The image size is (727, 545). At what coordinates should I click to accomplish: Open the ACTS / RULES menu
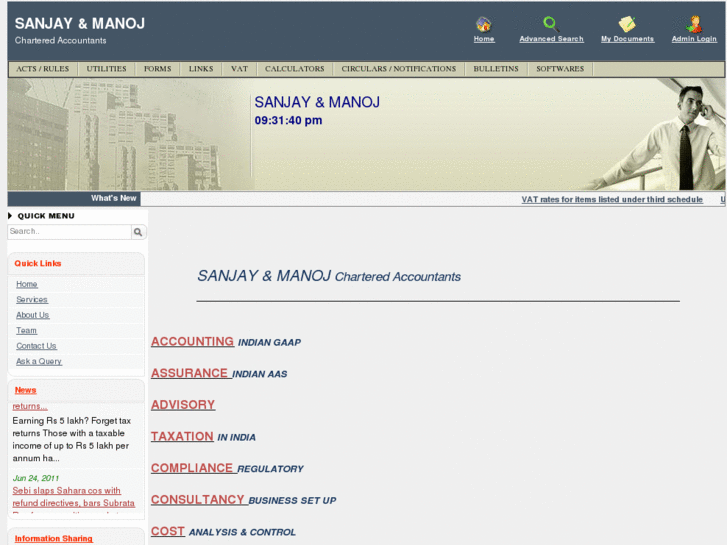43,69
